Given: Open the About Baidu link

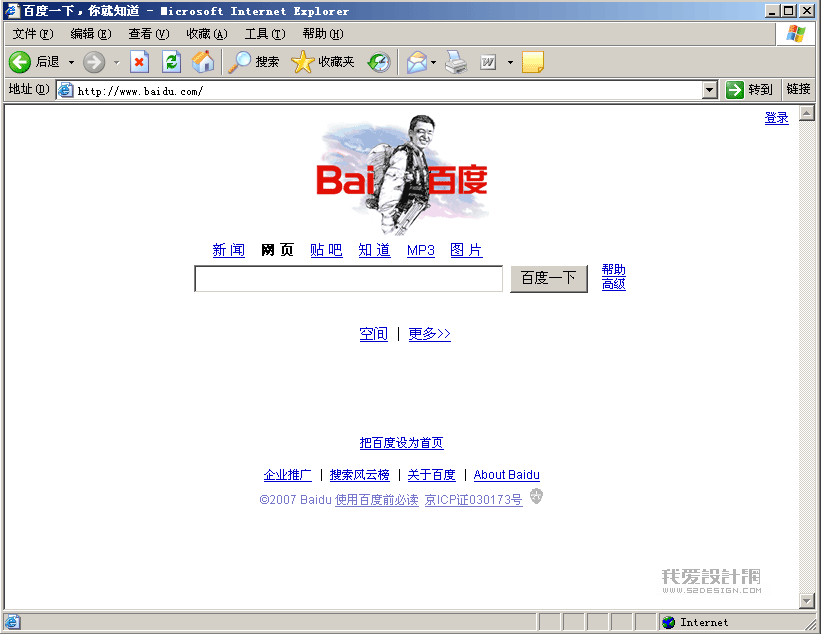Looking at the screenshot, I should point(506,475).
